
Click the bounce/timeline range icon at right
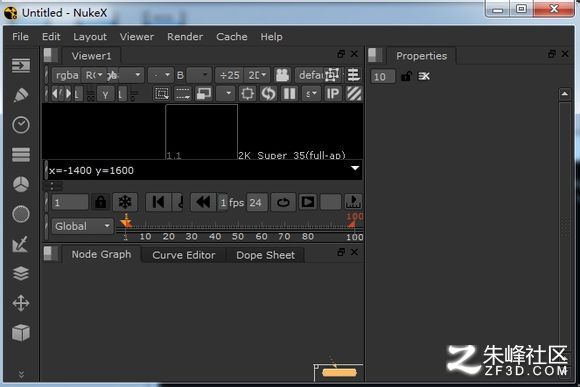click(x=353, y=202)
